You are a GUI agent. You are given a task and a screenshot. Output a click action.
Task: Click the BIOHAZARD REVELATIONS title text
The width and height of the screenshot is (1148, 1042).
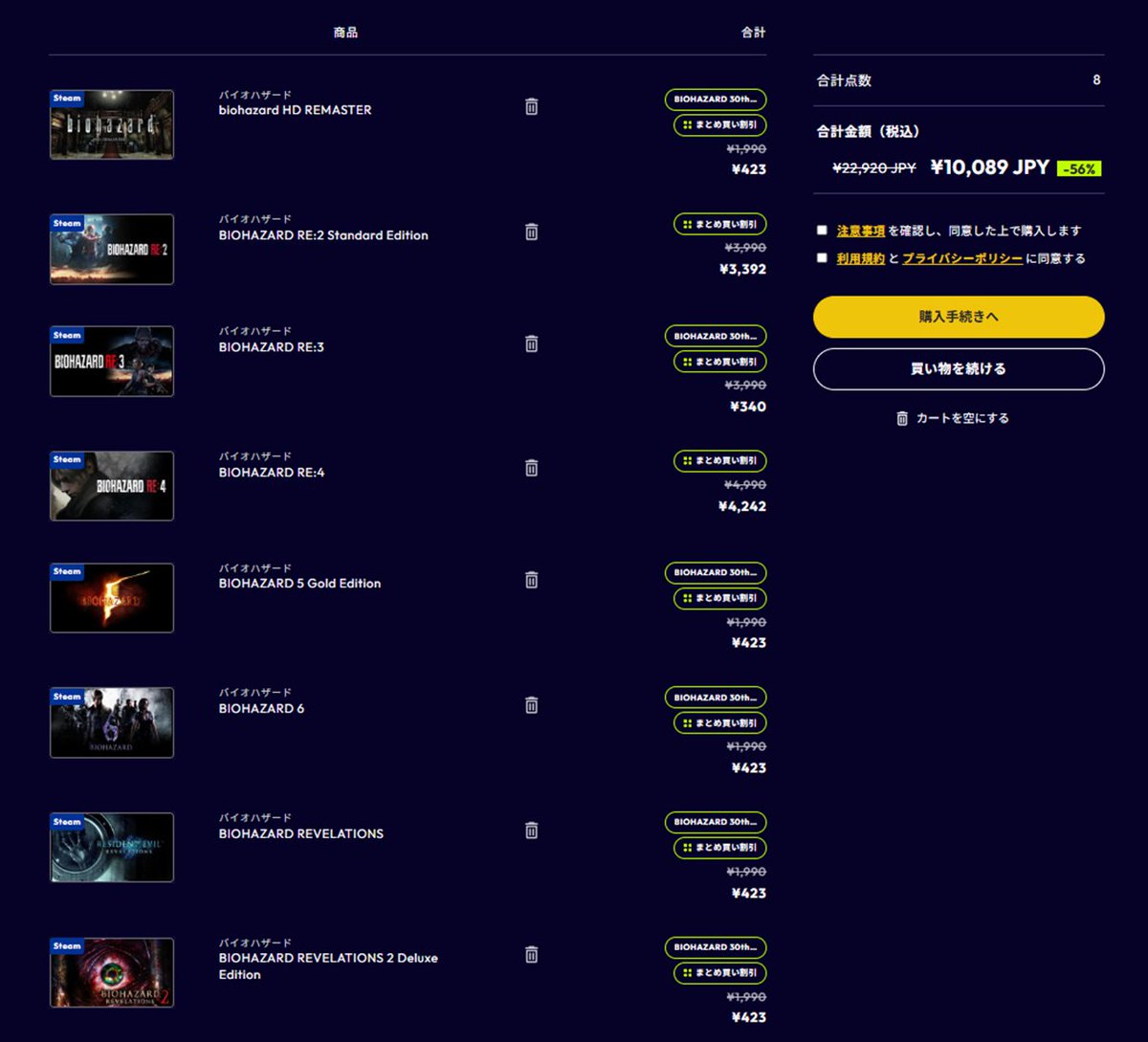point(300,834)
